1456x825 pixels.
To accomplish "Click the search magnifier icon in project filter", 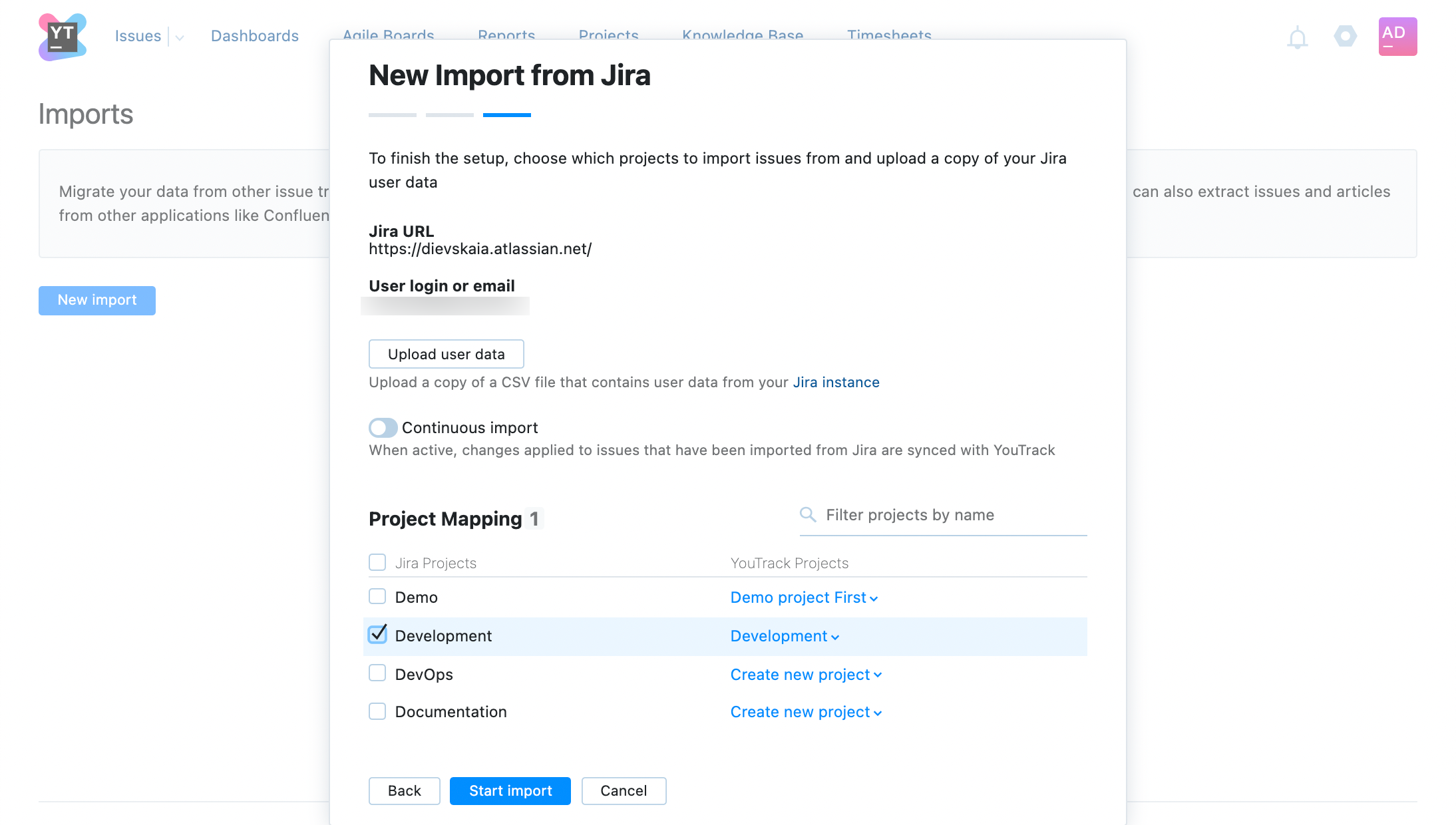I will (x=808, y=515).
